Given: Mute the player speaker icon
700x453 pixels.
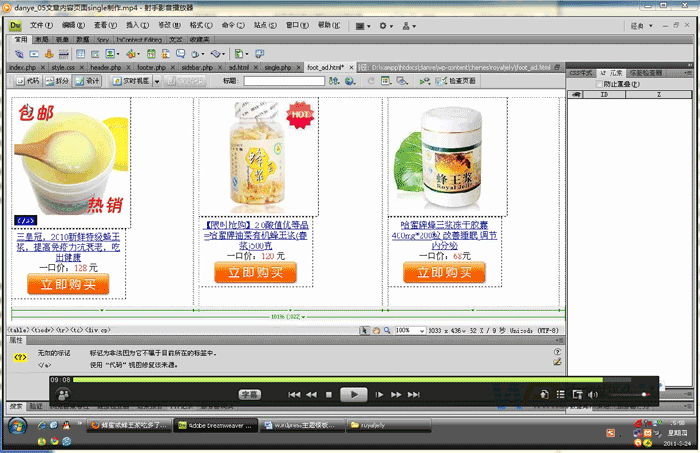Looking at the screenshot, I should click(x=593, y=395).
